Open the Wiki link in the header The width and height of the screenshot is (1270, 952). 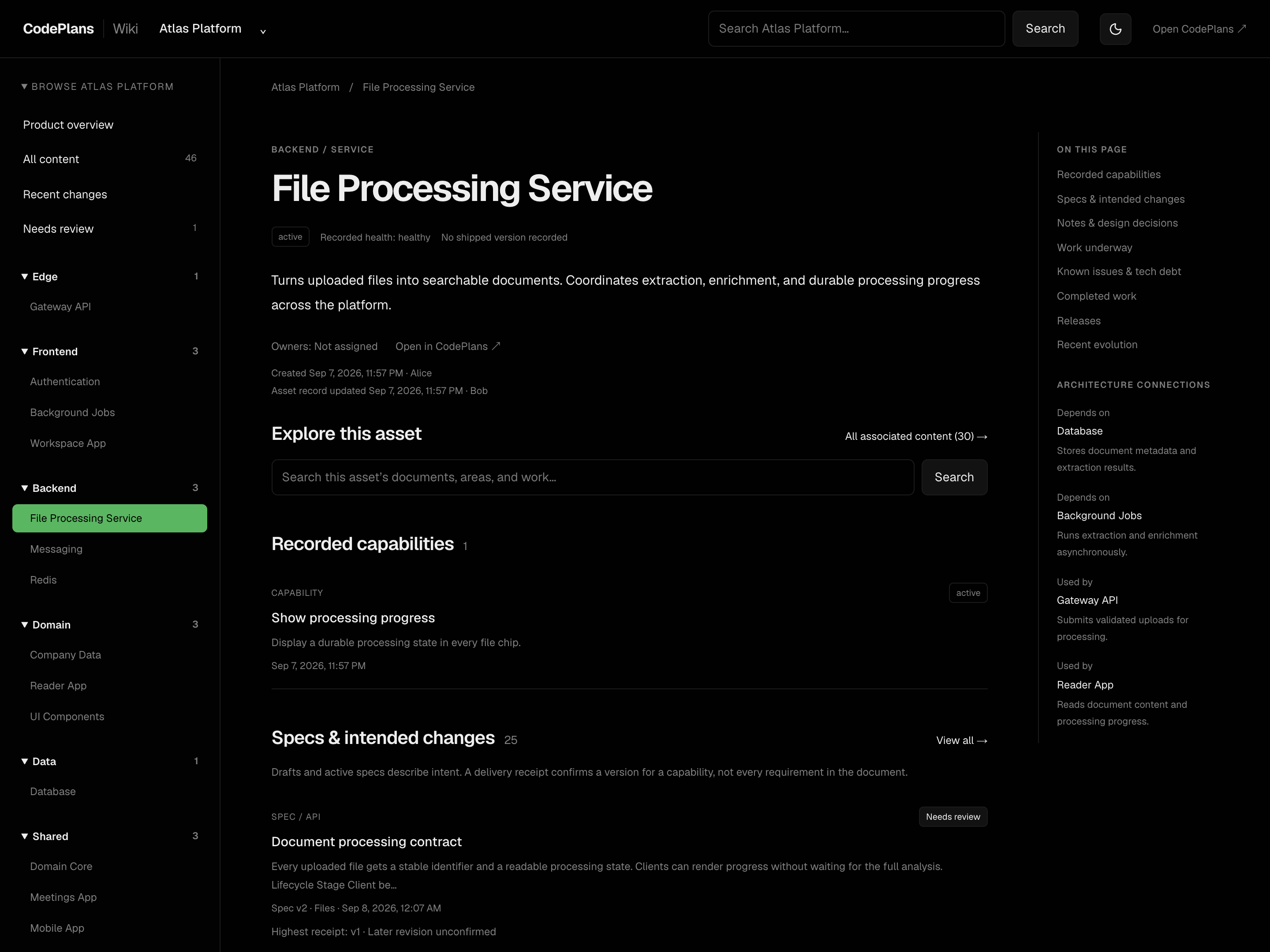125,29
